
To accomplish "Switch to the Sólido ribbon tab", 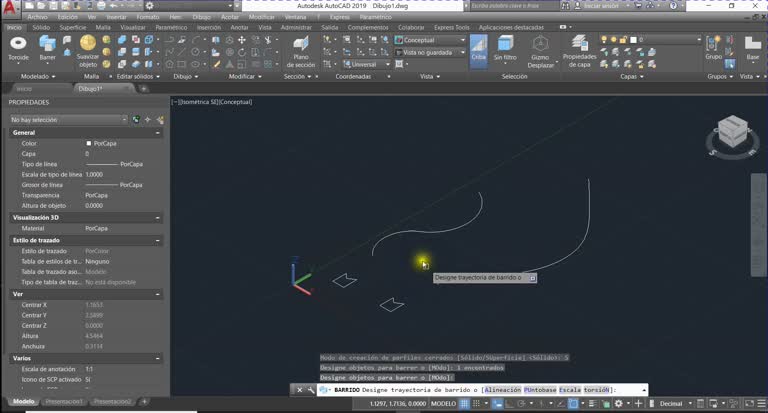I will pos(41,27).
